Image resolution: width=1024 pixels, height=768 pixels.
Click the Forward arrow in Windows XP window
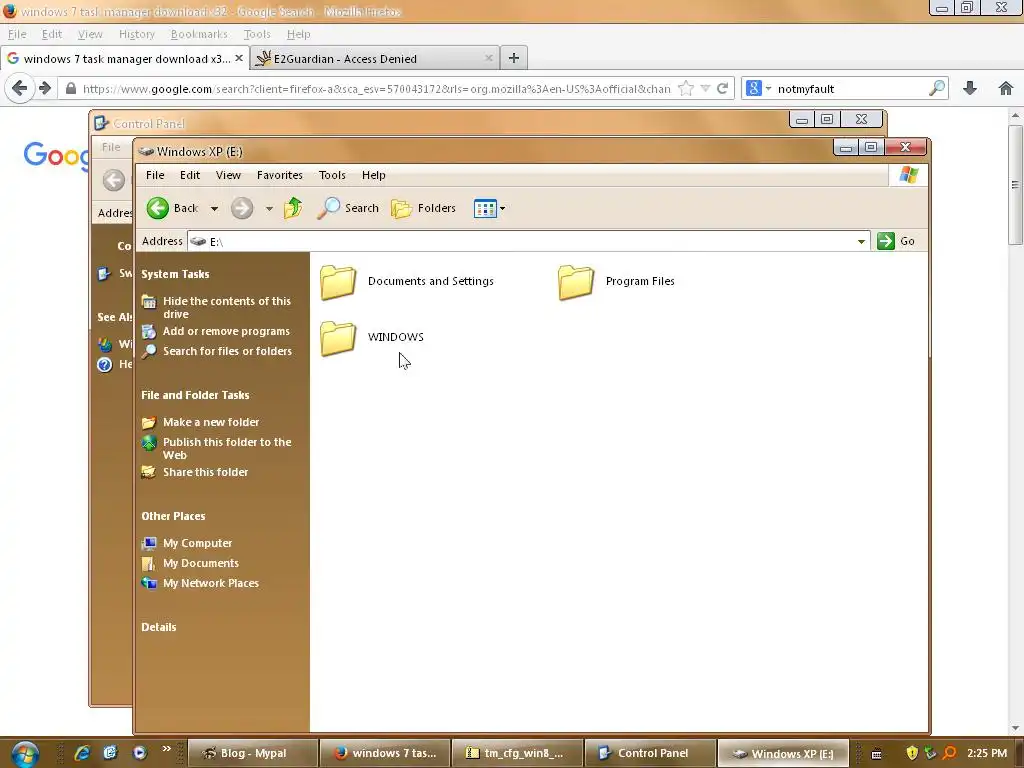point(242,208)
